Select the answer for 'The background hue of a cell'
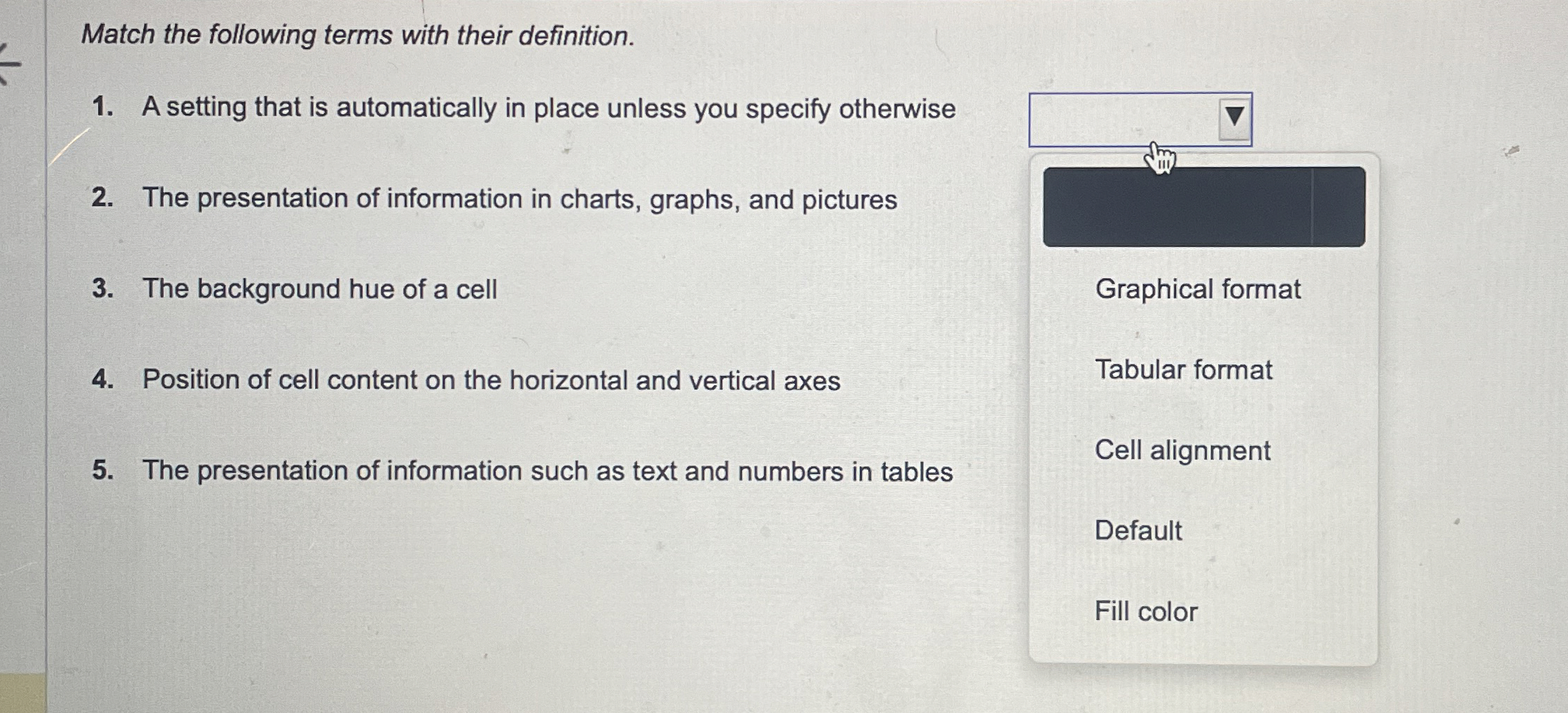This screenshot has width=1568, height=713. coord(1147,611)
